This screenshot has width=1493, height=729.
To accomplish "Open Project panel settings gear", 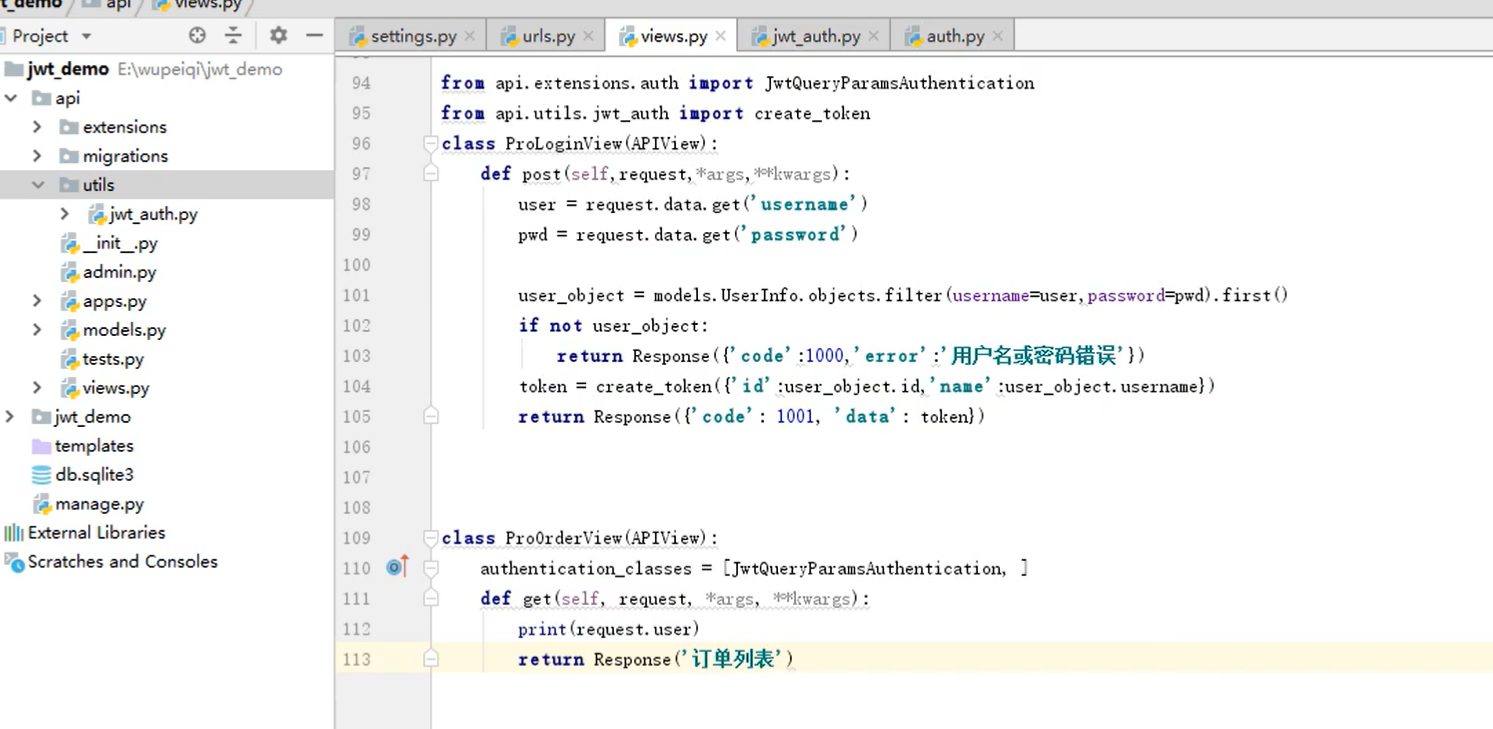I will pos(278,36).
